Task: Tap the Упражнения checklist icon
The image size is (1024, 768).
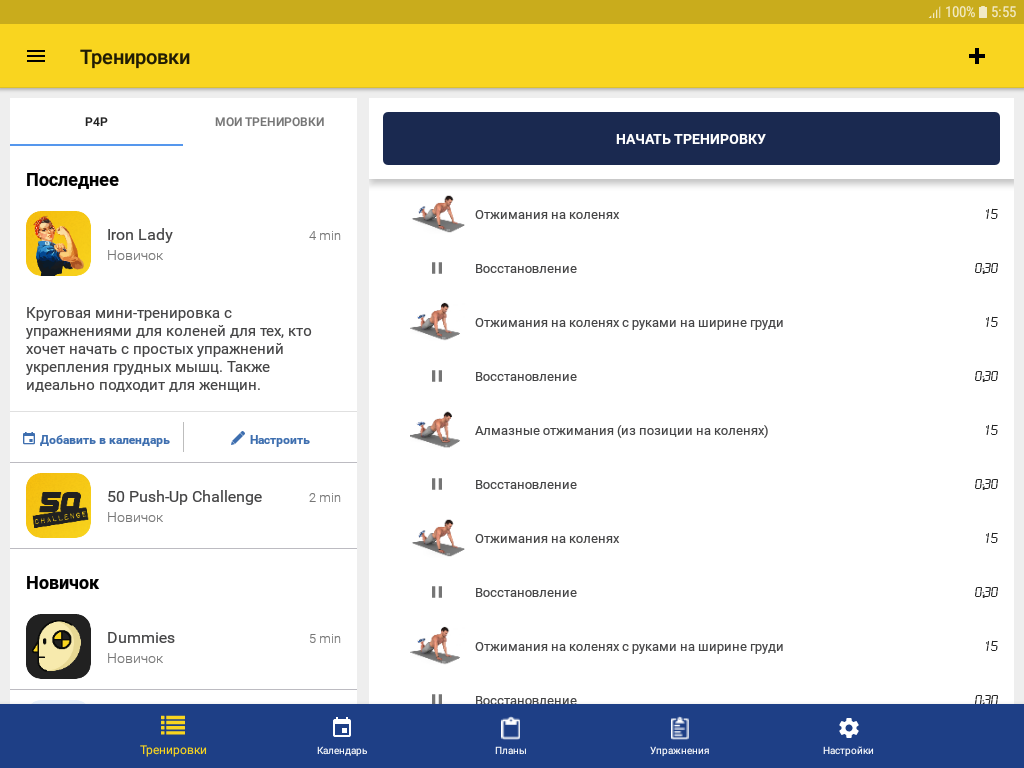Action: [x=679, y=728]
